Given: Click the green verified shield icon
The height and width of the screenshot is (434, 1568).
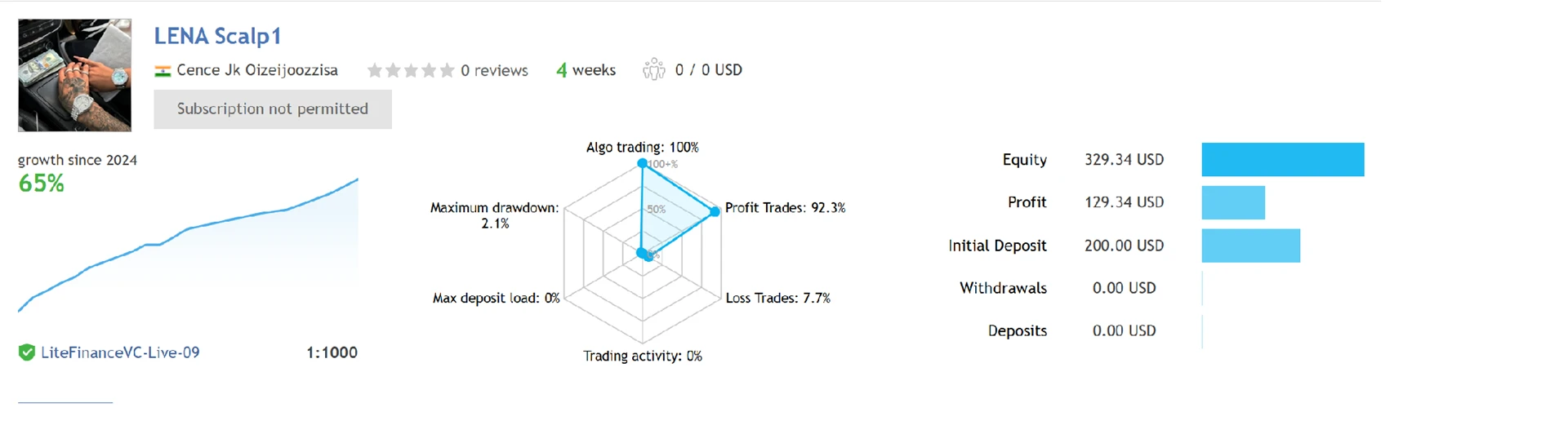Looking at the screenshot, I should 27,352.
